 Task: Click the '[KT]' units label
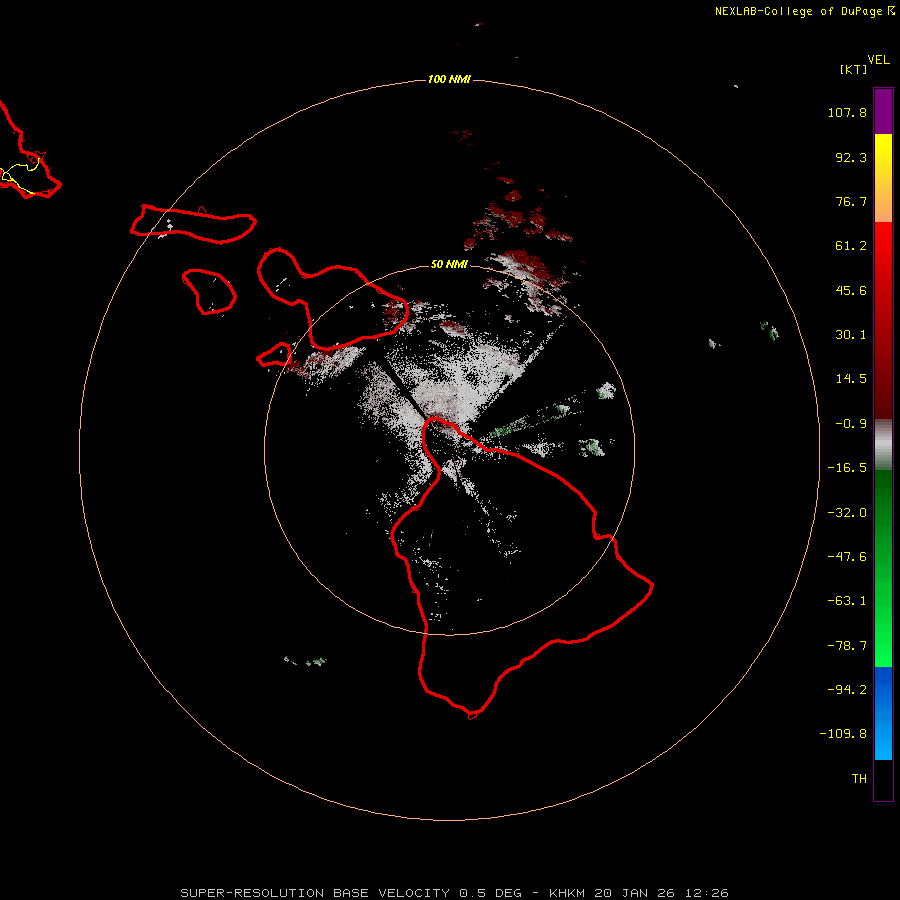point(853,69)
